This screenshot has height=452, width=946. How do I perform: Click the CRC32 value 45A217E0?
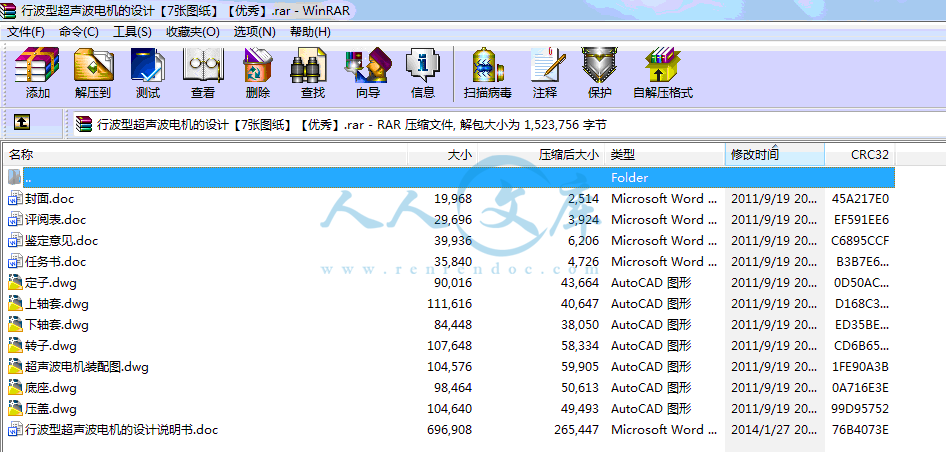point(860,199)
